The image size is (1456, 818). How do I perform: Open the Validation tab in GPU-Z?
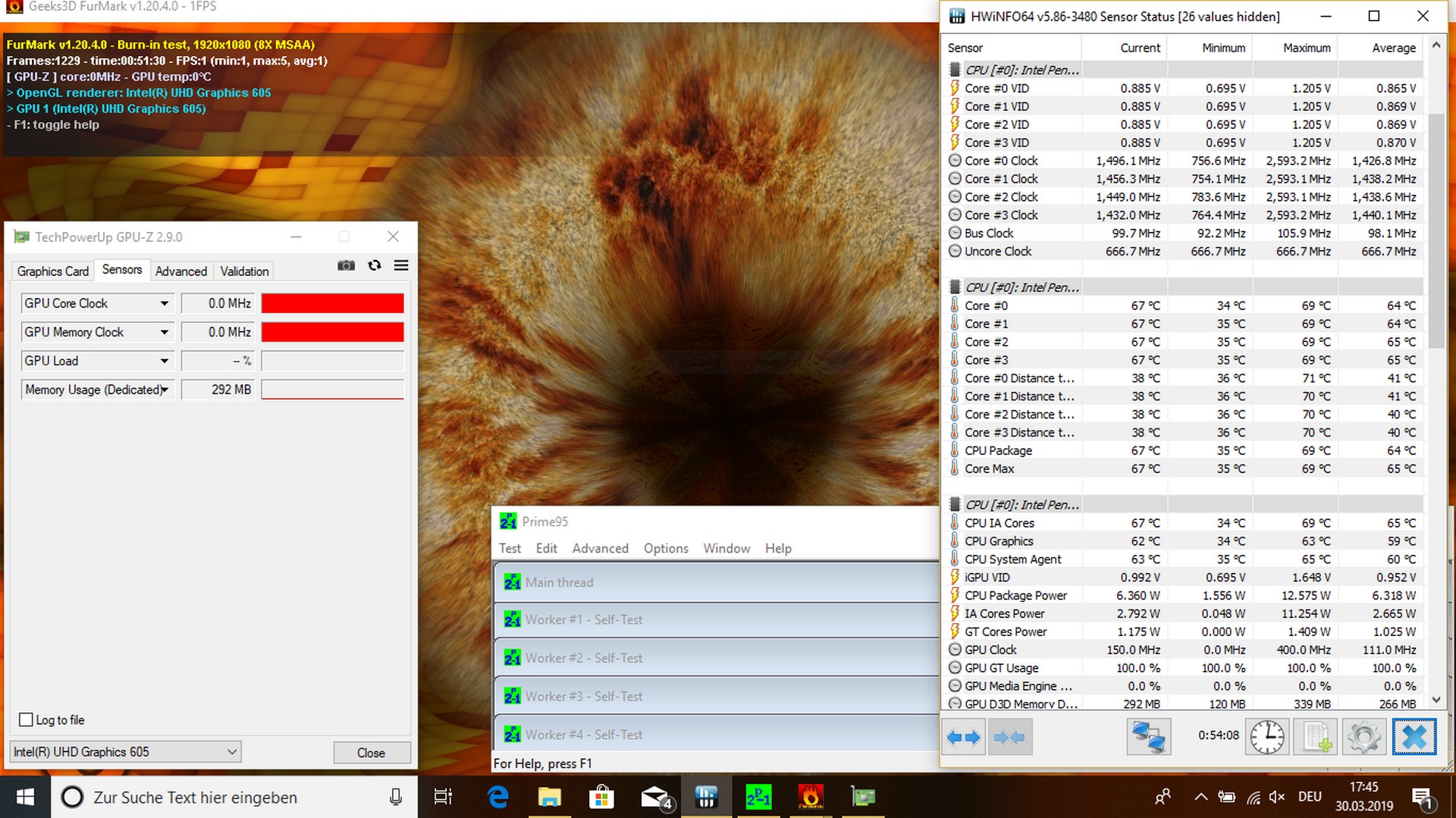point(244,271)
